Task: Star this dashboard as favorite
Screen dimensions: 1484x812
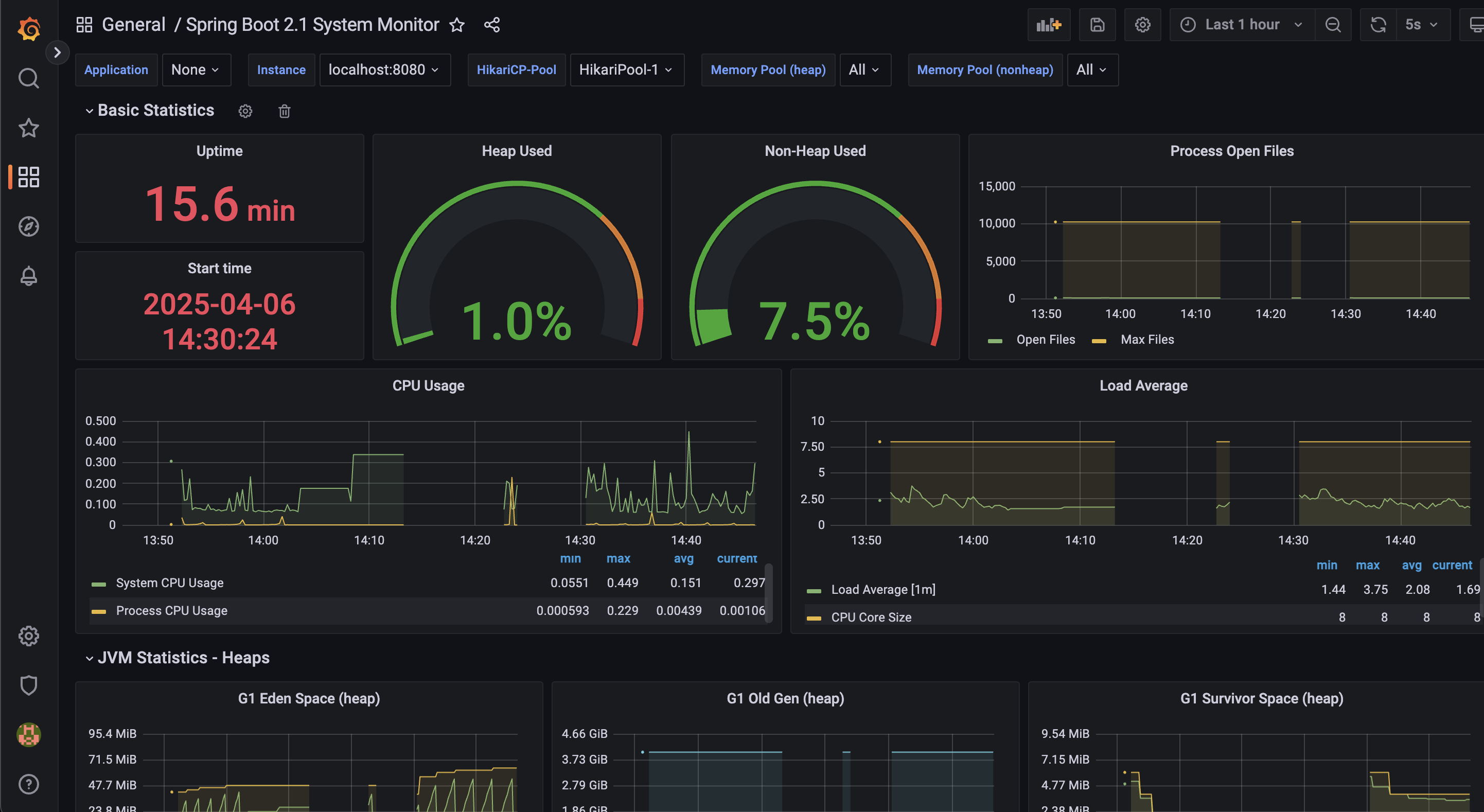Action: [x=457, y=25]
